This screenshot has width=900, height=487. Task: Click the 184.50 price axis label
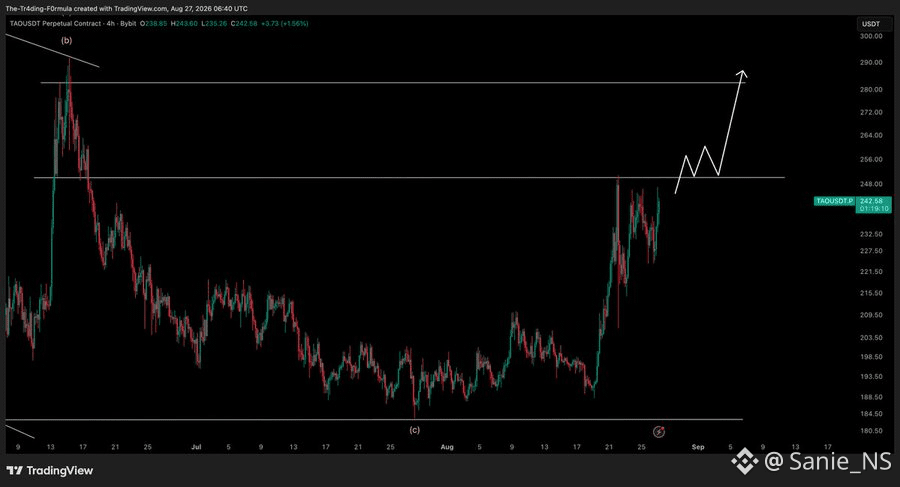pyautogui.click(x=871, y=414)
